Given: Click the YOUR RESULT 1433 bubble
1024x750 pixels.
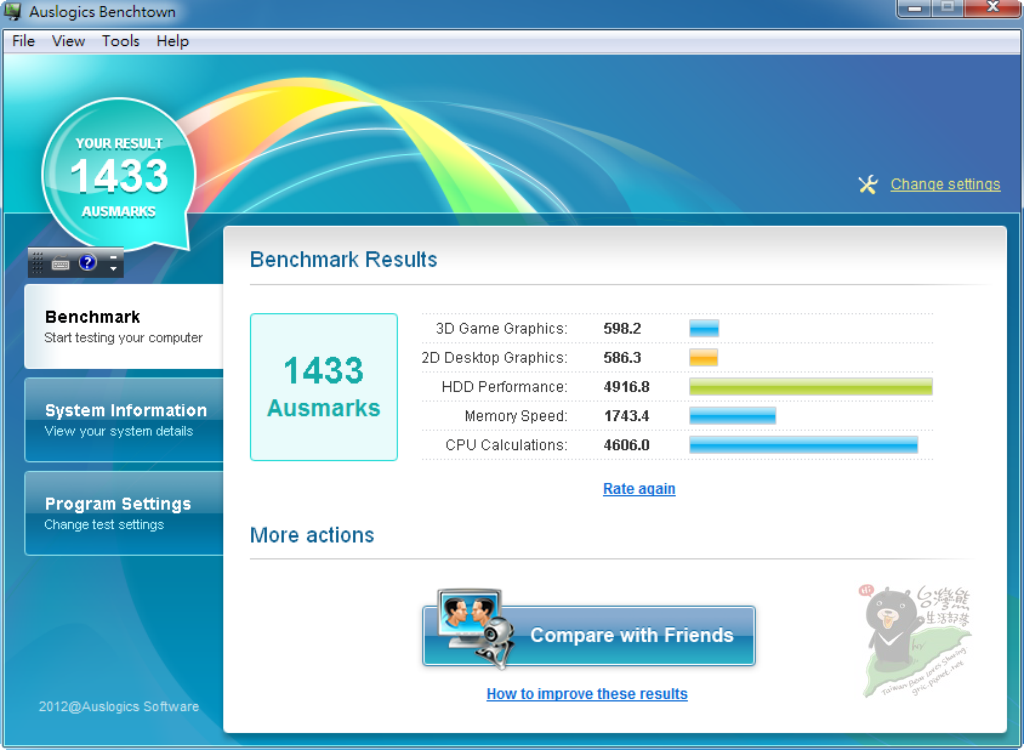Looking at the screenshot, I should pos(119,175).
